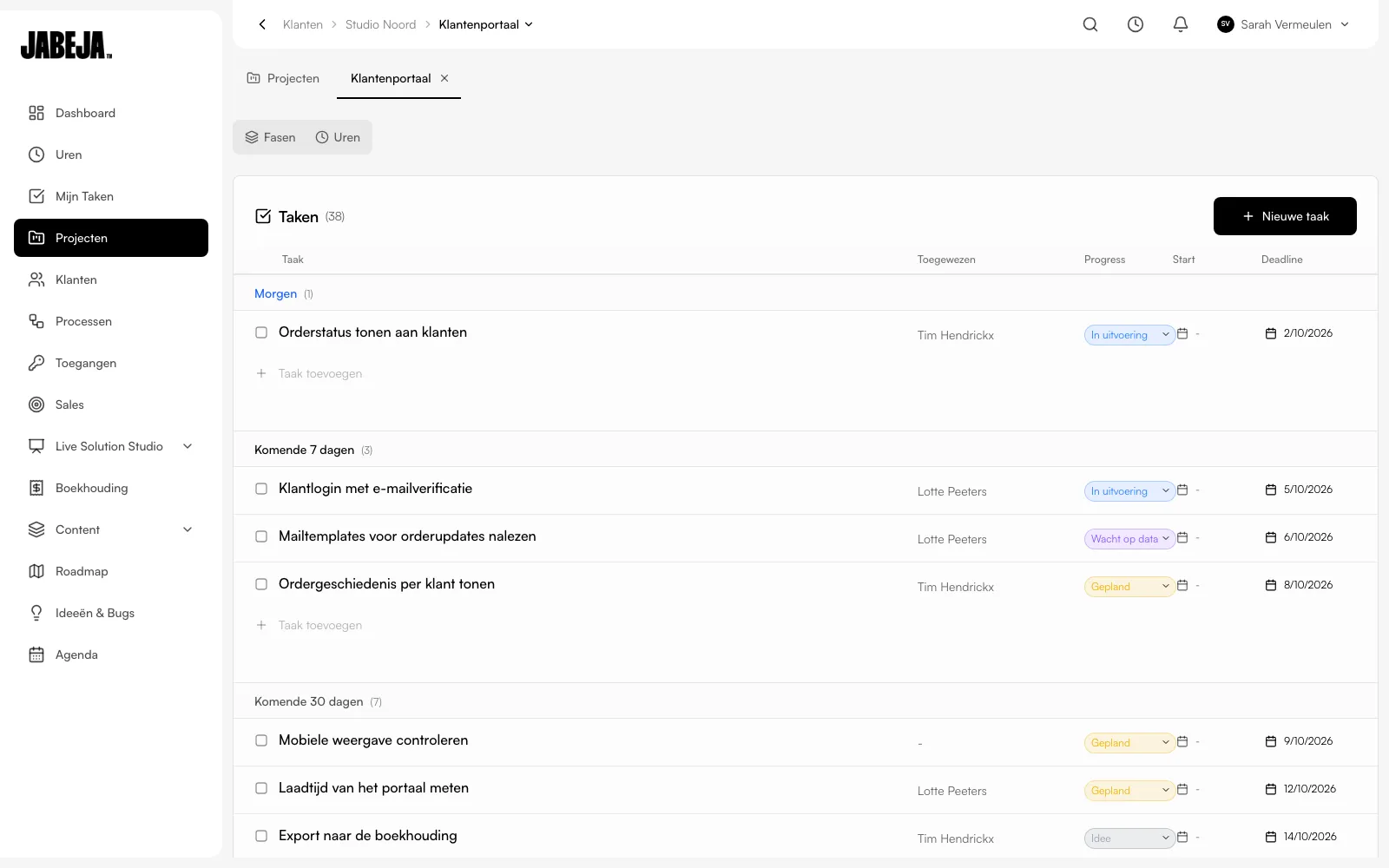Open Klanten in the sidebar
1389x868 pixels.
point(111,279)
